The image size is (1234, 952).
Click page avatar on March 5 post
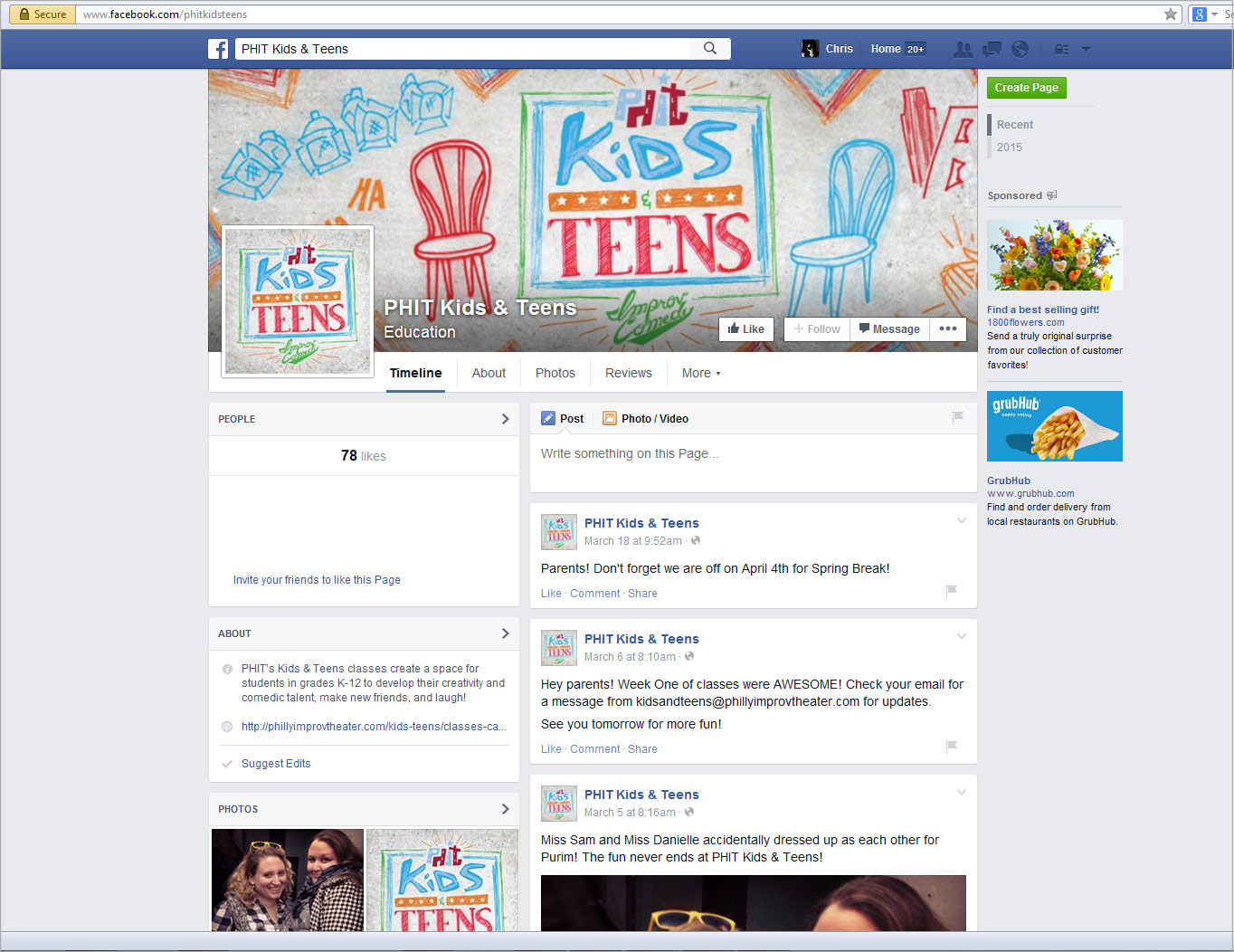tap(559, 804)
